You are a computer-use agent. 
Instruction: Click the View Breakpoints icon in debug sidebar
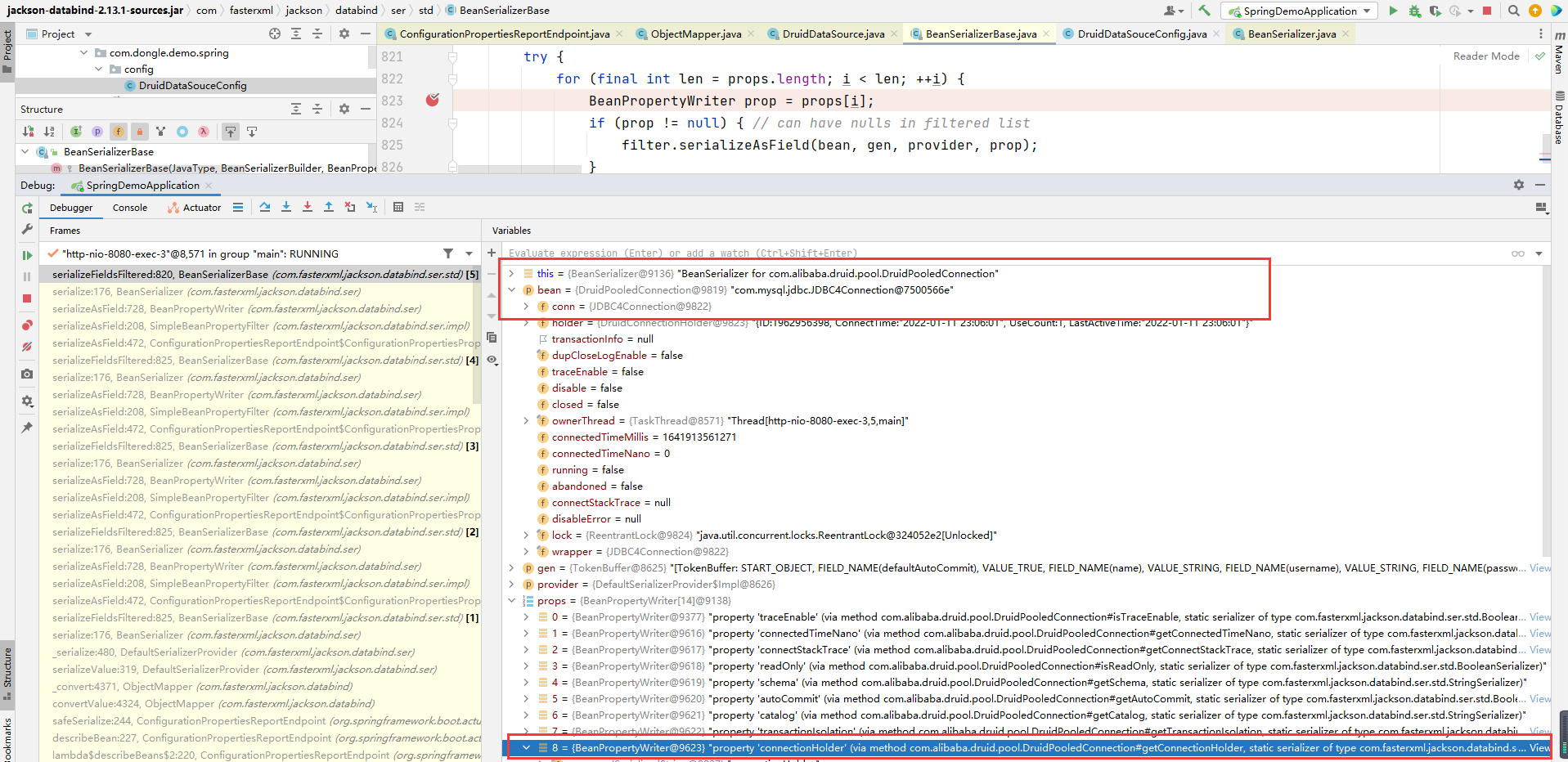click(27, 325)
